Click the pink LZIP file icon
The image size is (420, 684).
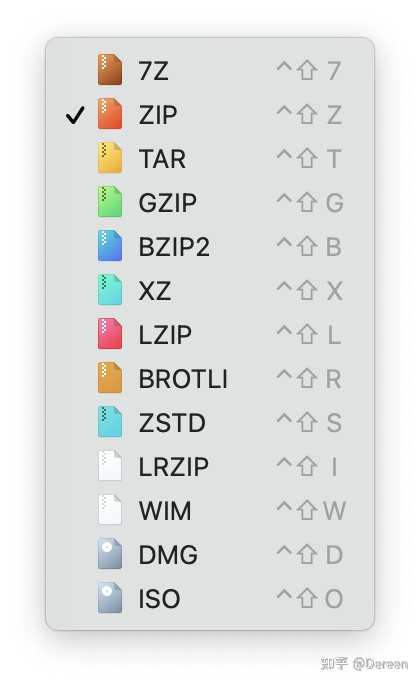pos(110,334)
